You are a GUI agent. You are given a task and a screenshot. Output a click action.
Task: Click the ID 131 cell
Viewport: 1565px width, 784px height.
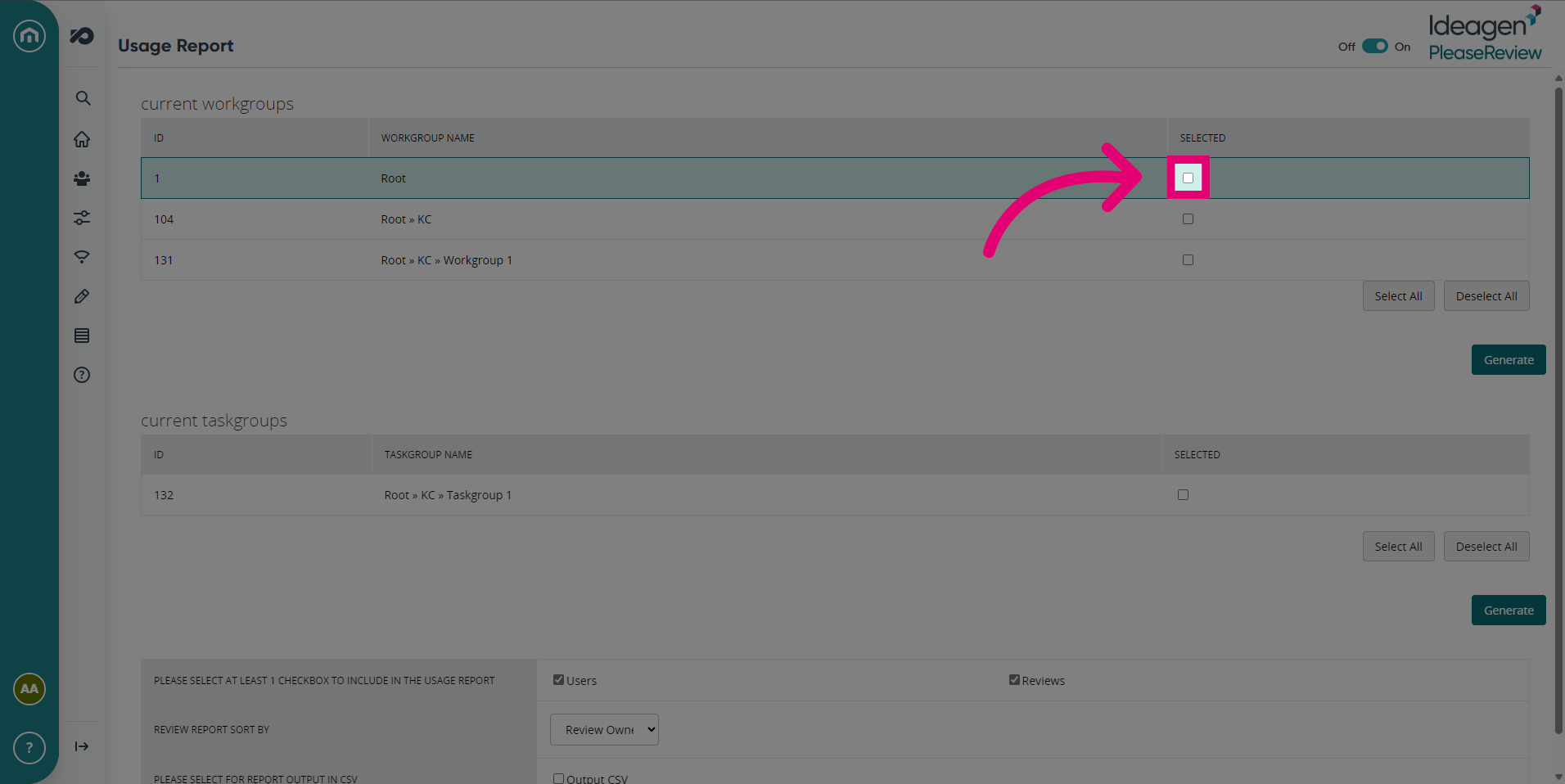(x=164, y=260)
